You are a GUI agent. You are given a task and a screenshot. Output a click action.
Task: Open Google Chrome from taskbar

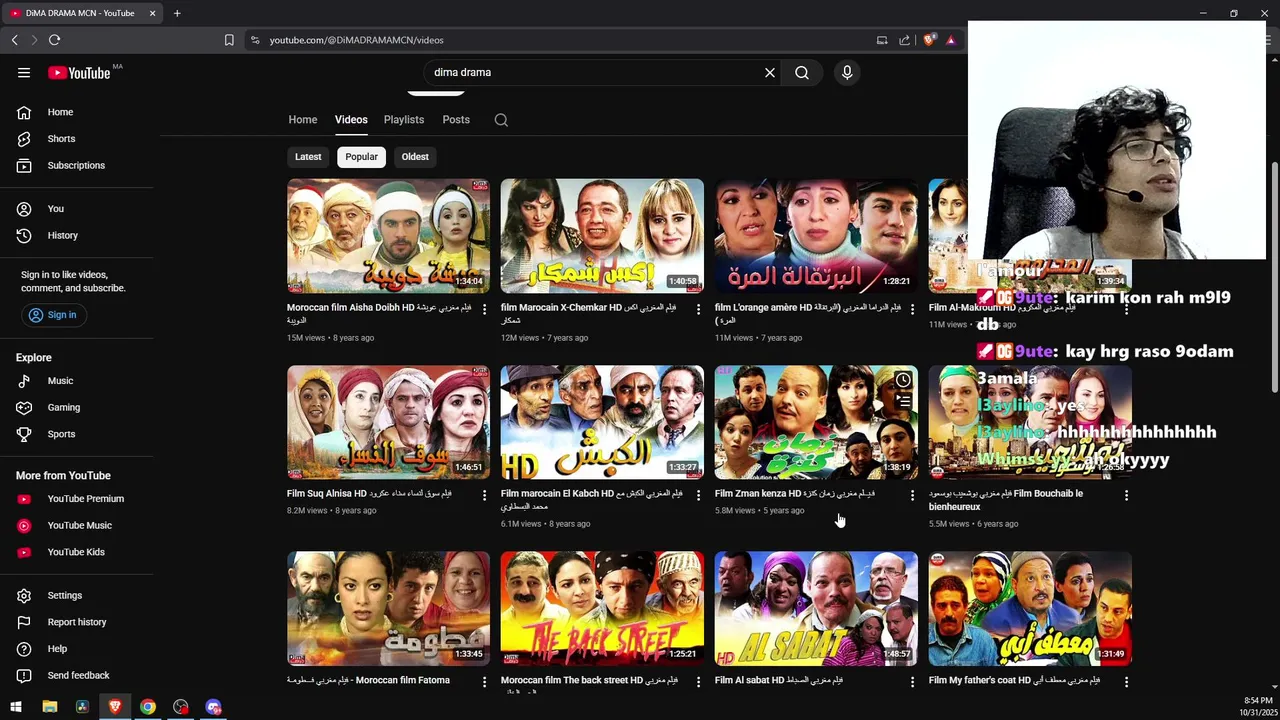(x=148, y=707)
